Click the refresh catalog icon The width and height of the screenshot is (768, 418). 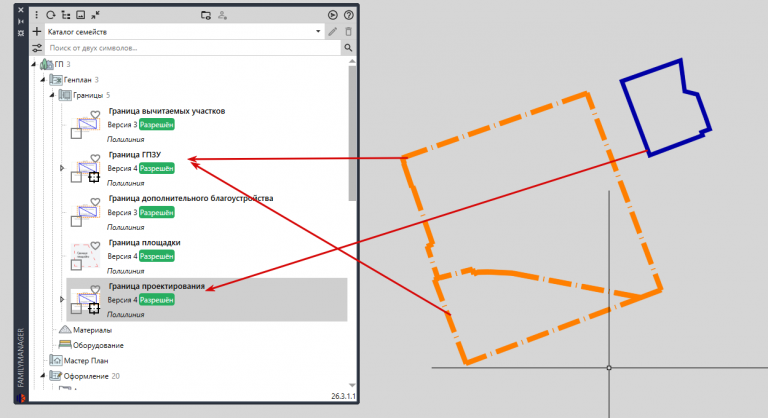coord(51,15)
